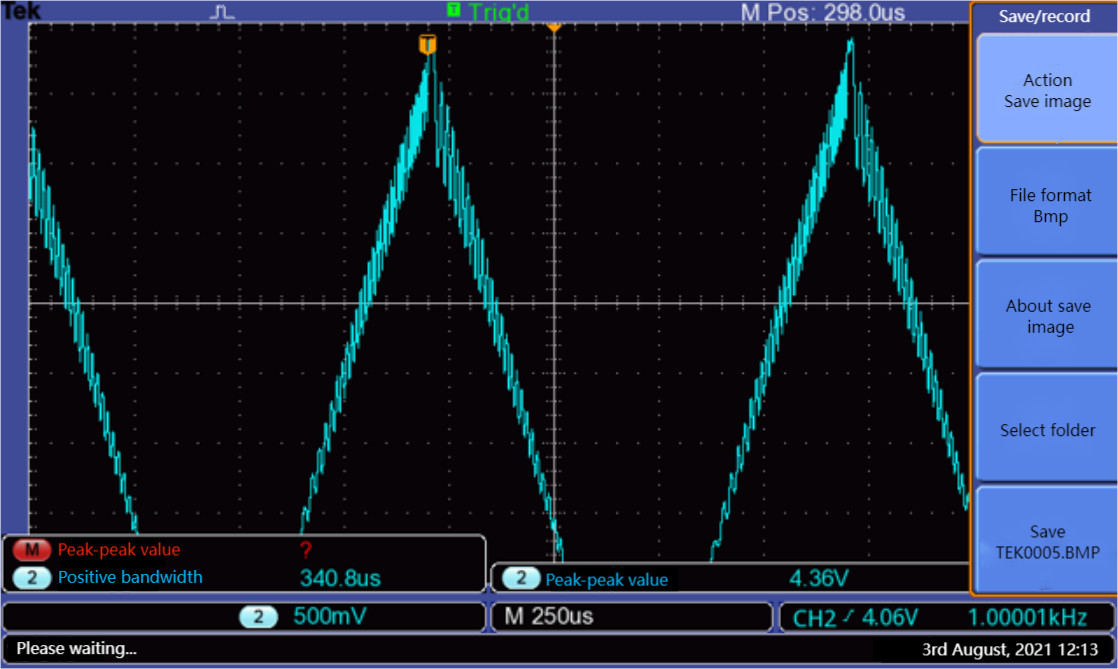Click the pulse waveform icon in top bar
Viewport: 1118px width, 669px height.
coord(222,12)
